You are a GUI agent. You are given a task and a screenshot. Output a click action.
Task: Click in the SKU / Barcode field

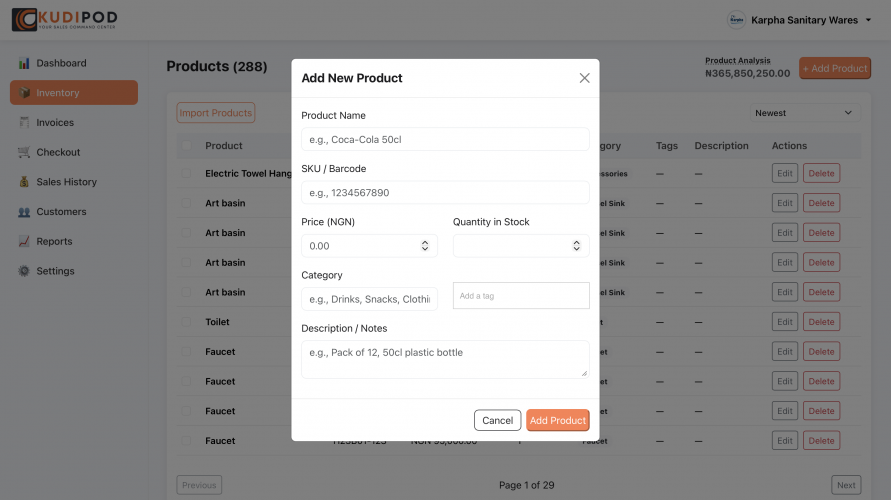pyautogui.click(x=445, y=193)
